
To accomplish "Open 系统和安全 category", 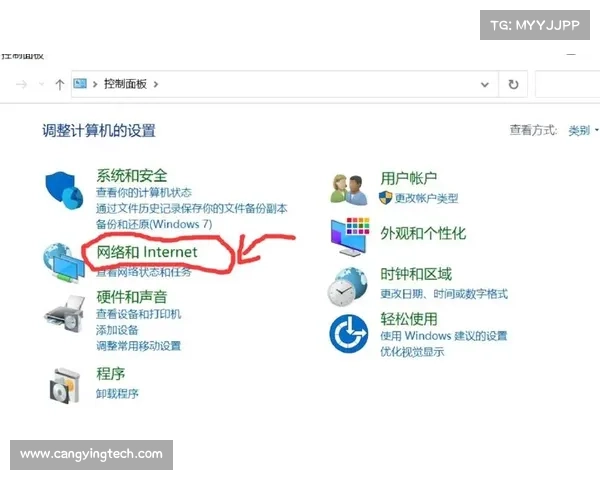I will (x=132, y=176).
